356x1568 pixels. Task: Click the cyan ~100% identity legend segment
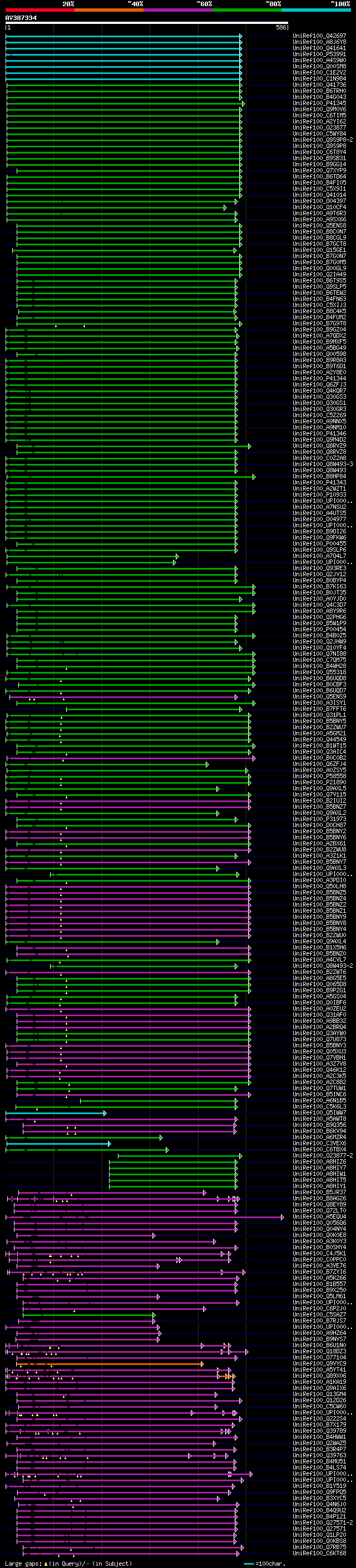click(x=316, y=10)
